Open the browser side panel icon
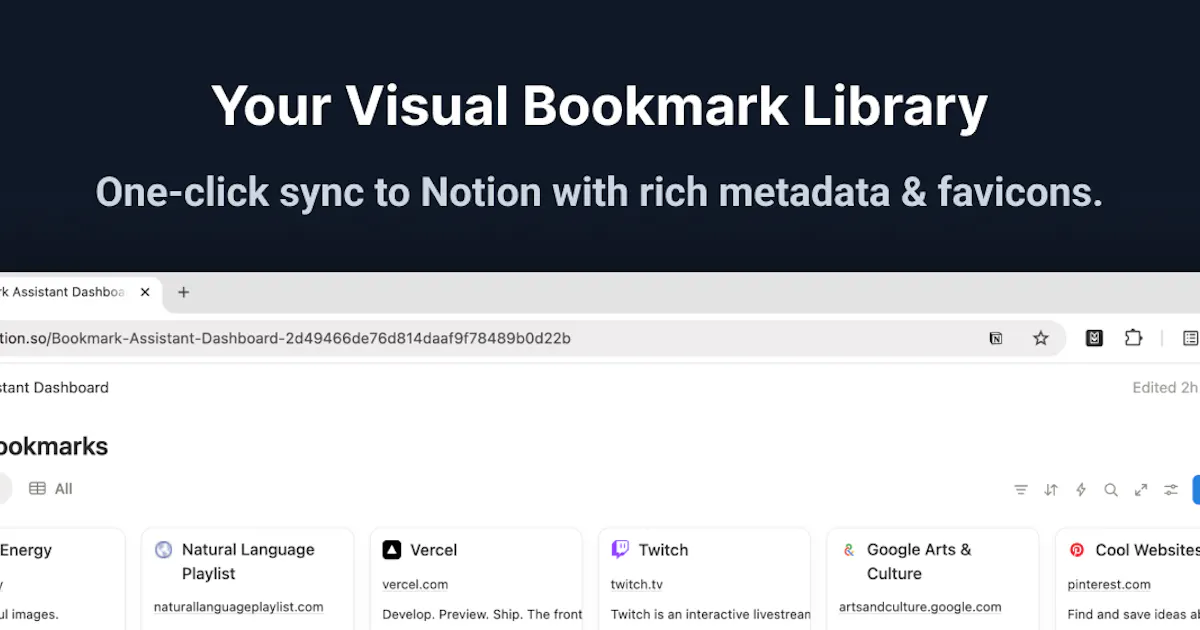 pyautogui.click(x=1190, y=338)
